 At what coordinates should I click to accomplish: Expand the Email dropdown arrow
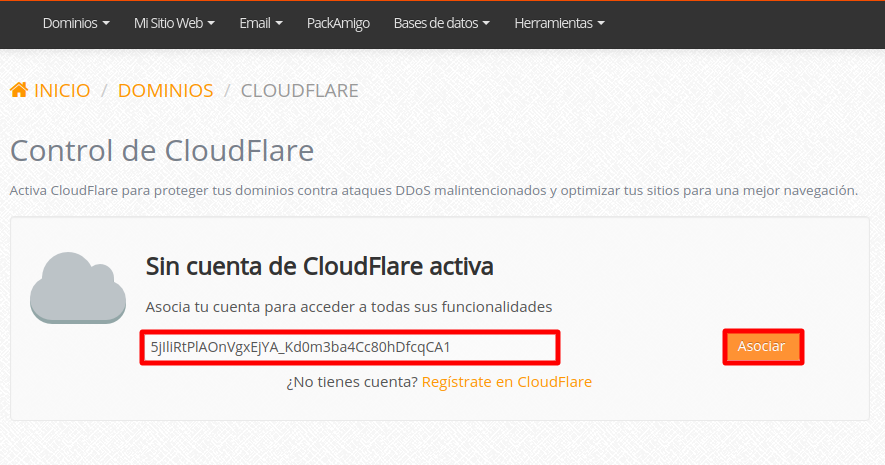pyautogui.click(x=279, y=23)
